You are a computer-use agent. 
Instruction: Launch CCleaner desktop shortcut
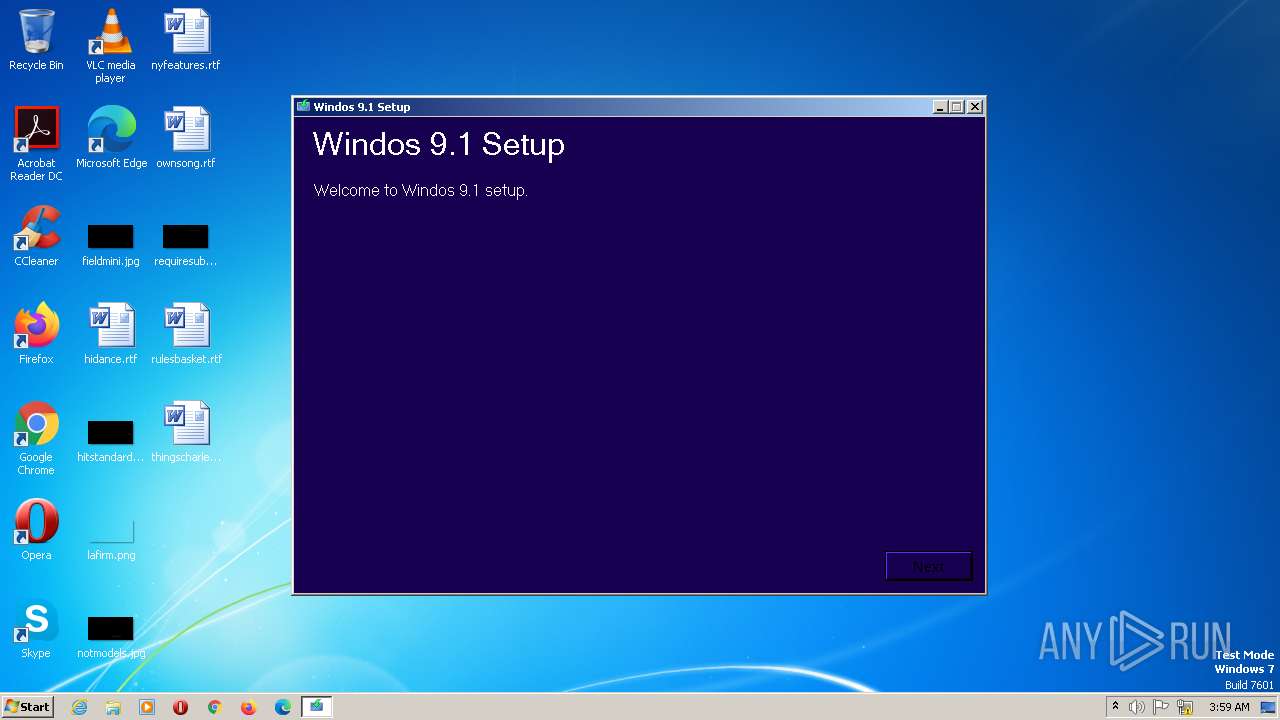[36, 236]
